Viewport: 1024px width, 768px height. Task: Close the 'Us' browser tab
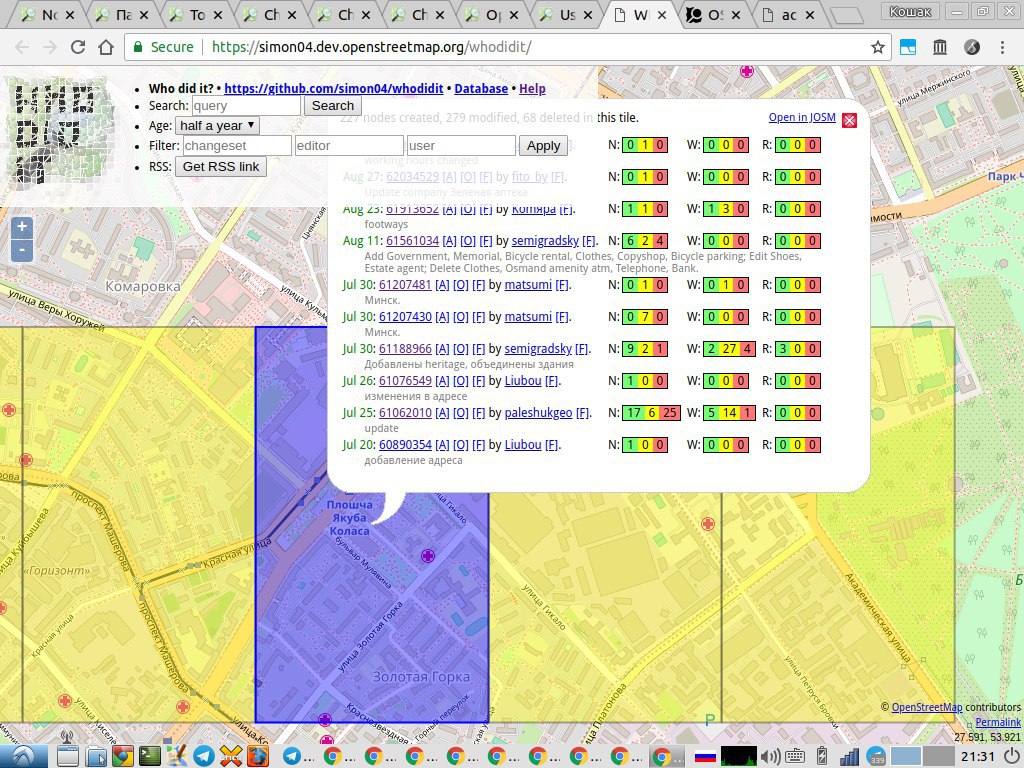588,14
